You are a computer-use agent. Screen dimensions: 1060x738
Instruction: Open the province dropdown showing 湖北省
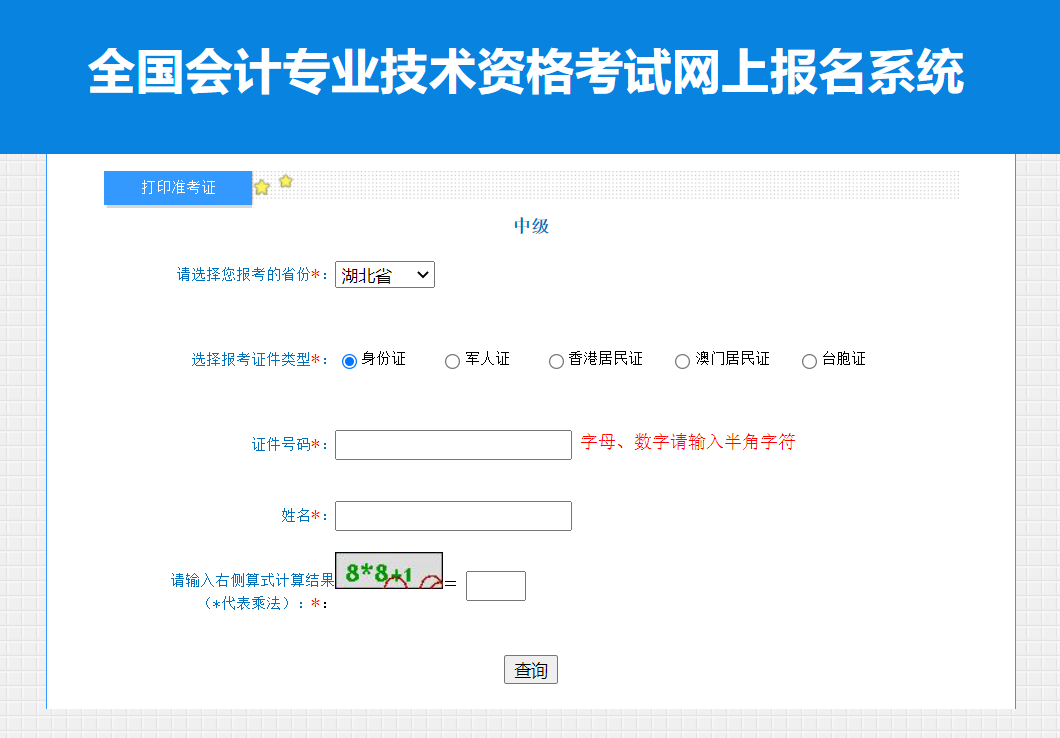click(x=384, y=274)
